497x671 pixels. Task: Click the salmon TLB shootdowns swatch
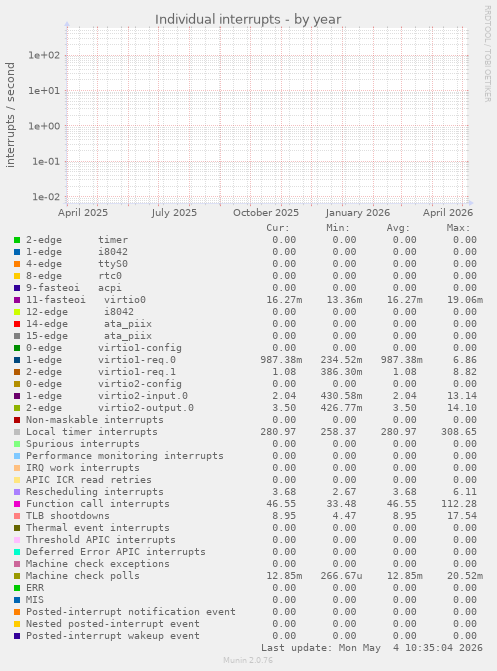coord(17,516)
